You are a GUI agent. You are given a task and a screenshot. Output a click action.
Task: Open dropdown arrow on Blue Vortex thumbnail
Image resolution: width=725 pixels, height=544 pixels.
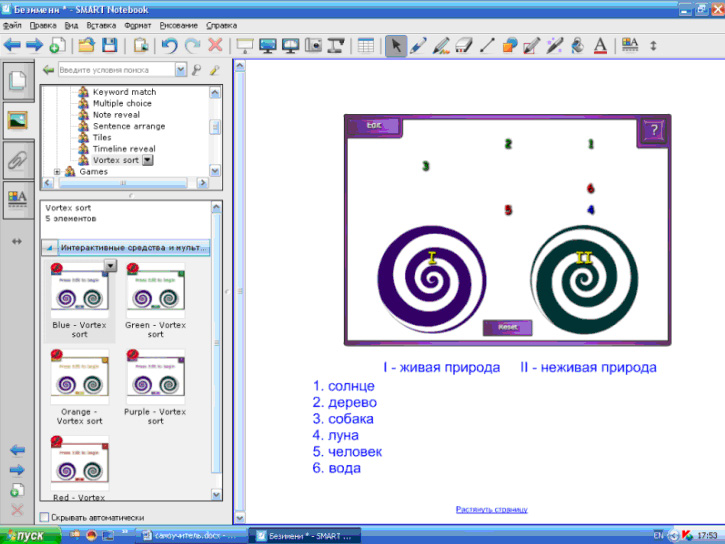[110, 265]
